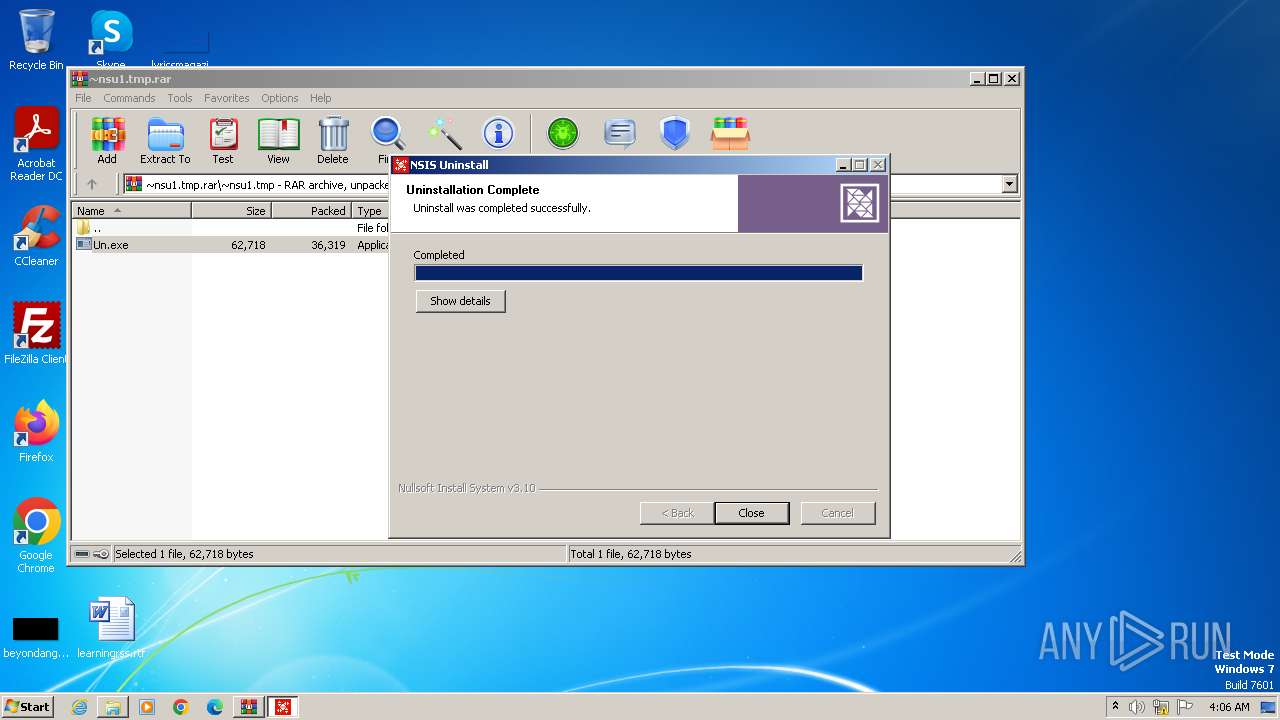Open the File menu in WinRAR
Screen dimensions: 1280x720
click(x=83, y=98)
